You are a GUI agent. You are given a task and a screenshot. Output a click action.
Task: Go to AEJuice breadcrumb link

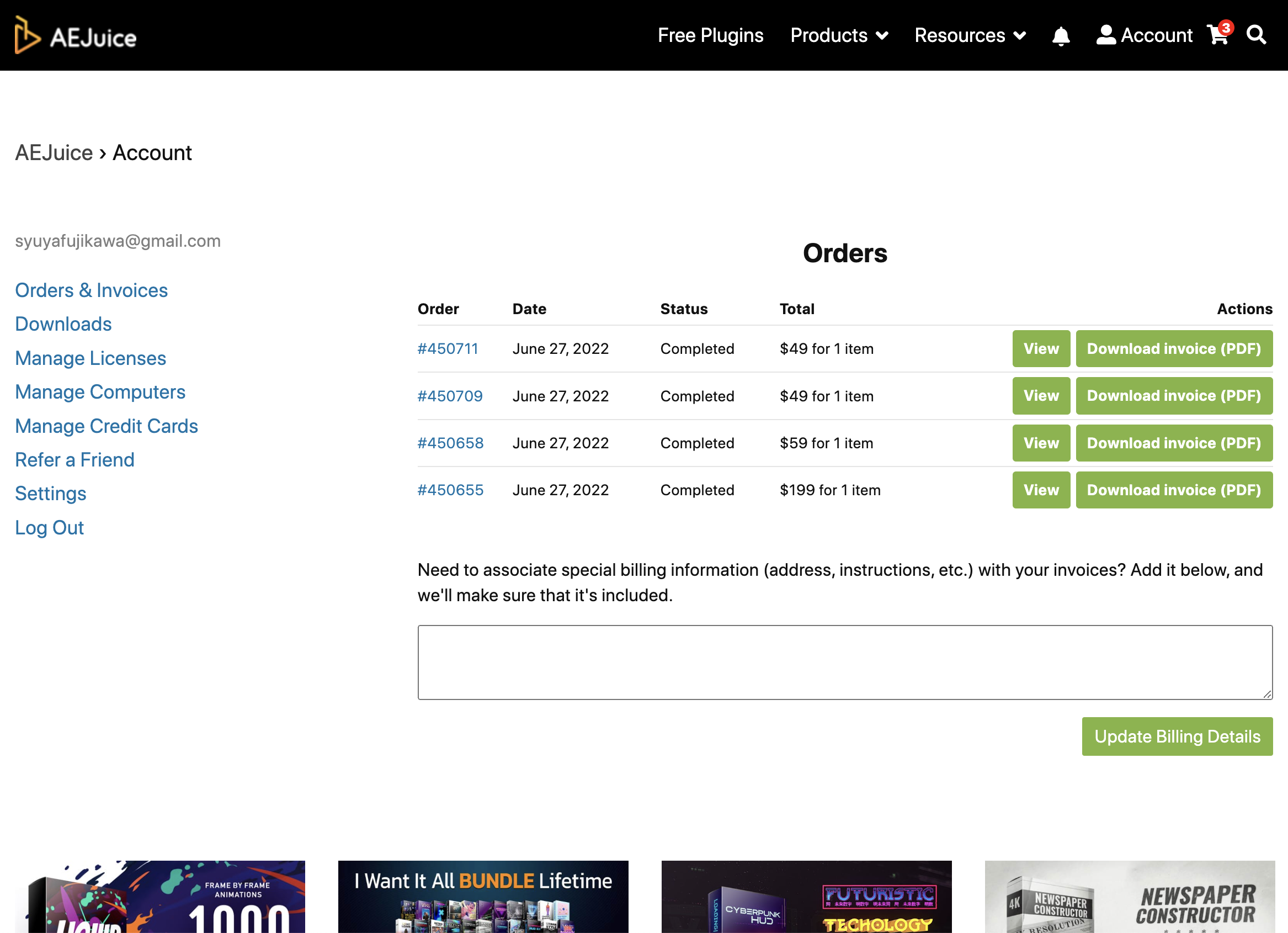(x=54, y=152)
